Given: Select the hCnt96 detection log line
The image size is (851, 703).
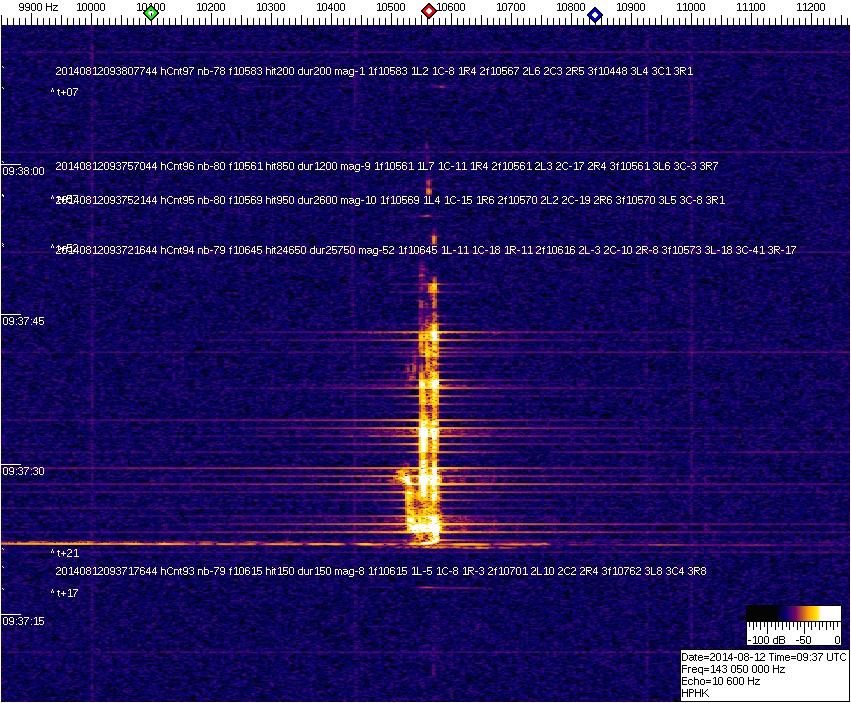Looking at the screenshot, I should coord(374,166).
